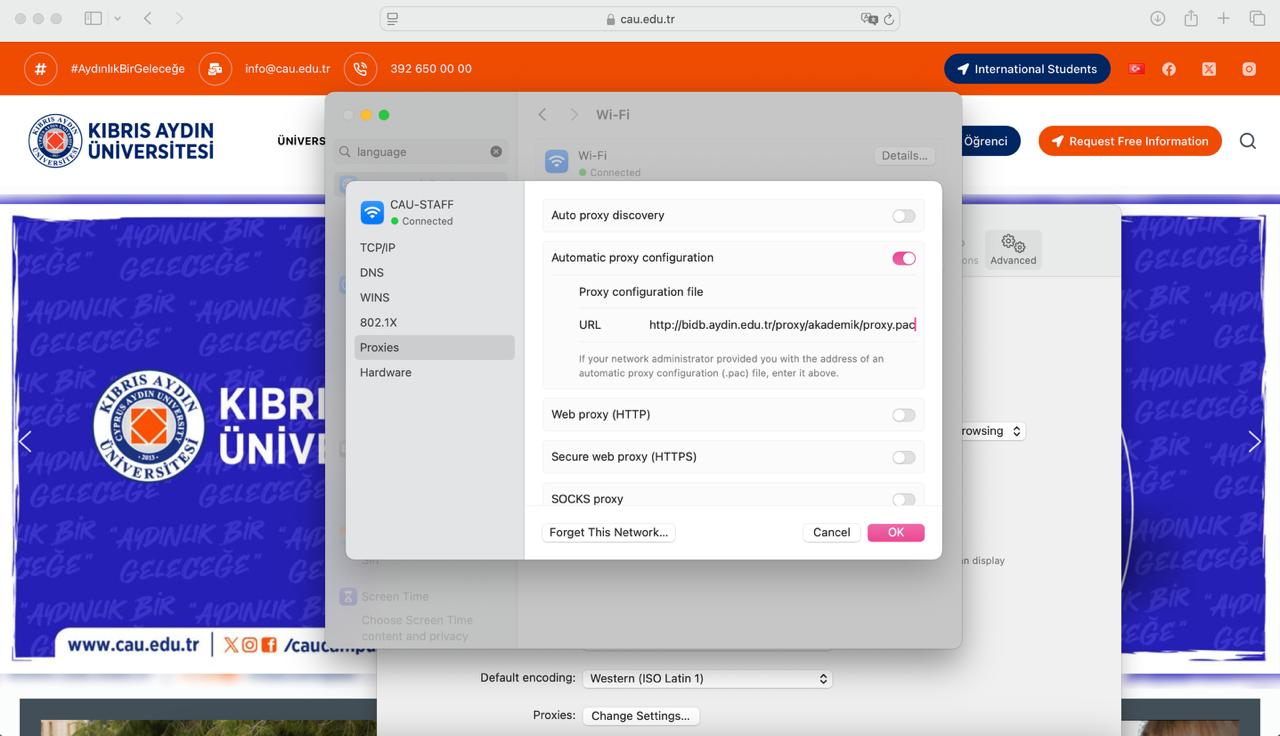Click the Safari reload page icon
The width and height of the screenshot is (1280, 736).
888,19
